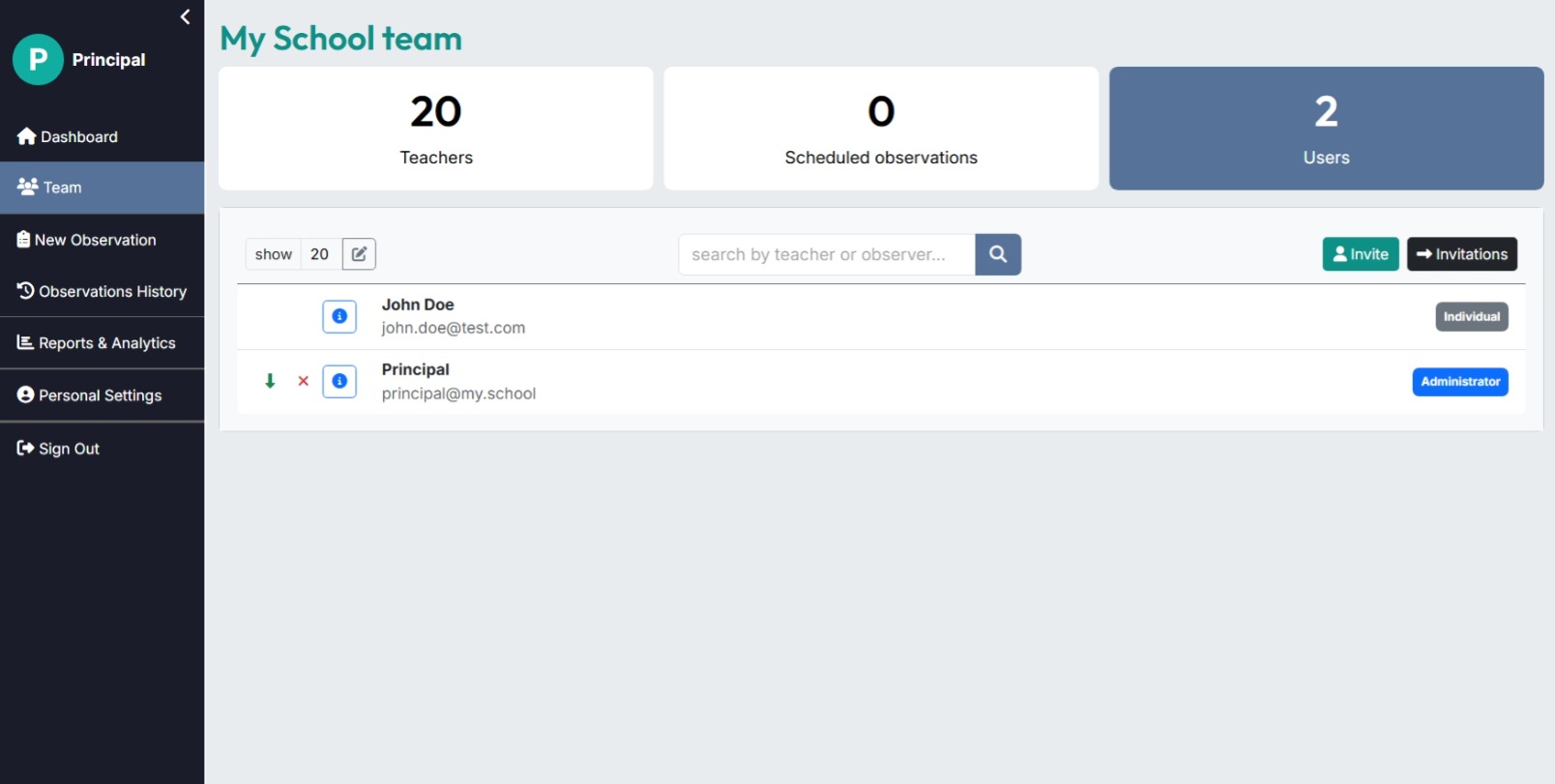The width and height of the screenshot is (1555, 784).
Task: Click Sign Out in the sidebar
Action: tap(102, 449)
